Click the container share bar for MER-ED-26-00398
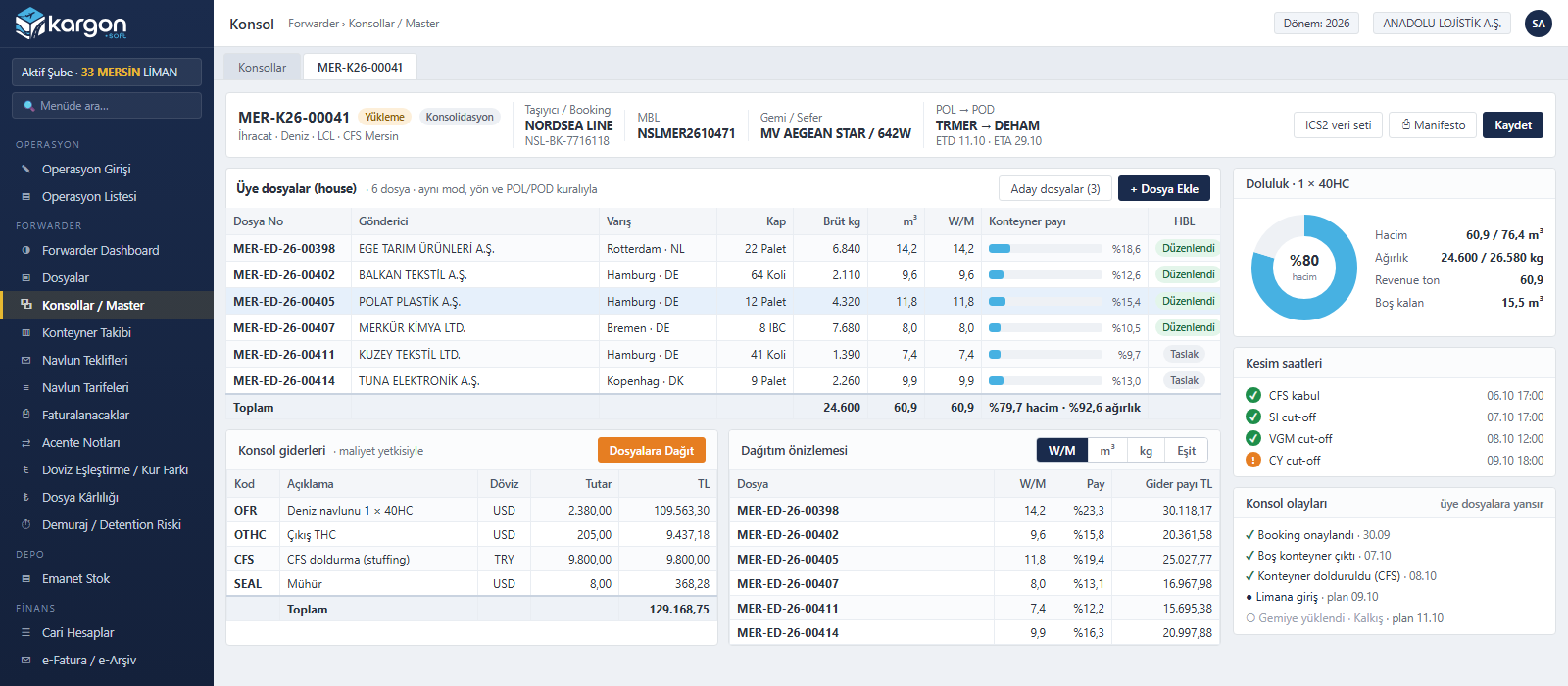The height and width of the screenshot is (686, 1568). 1046,249
